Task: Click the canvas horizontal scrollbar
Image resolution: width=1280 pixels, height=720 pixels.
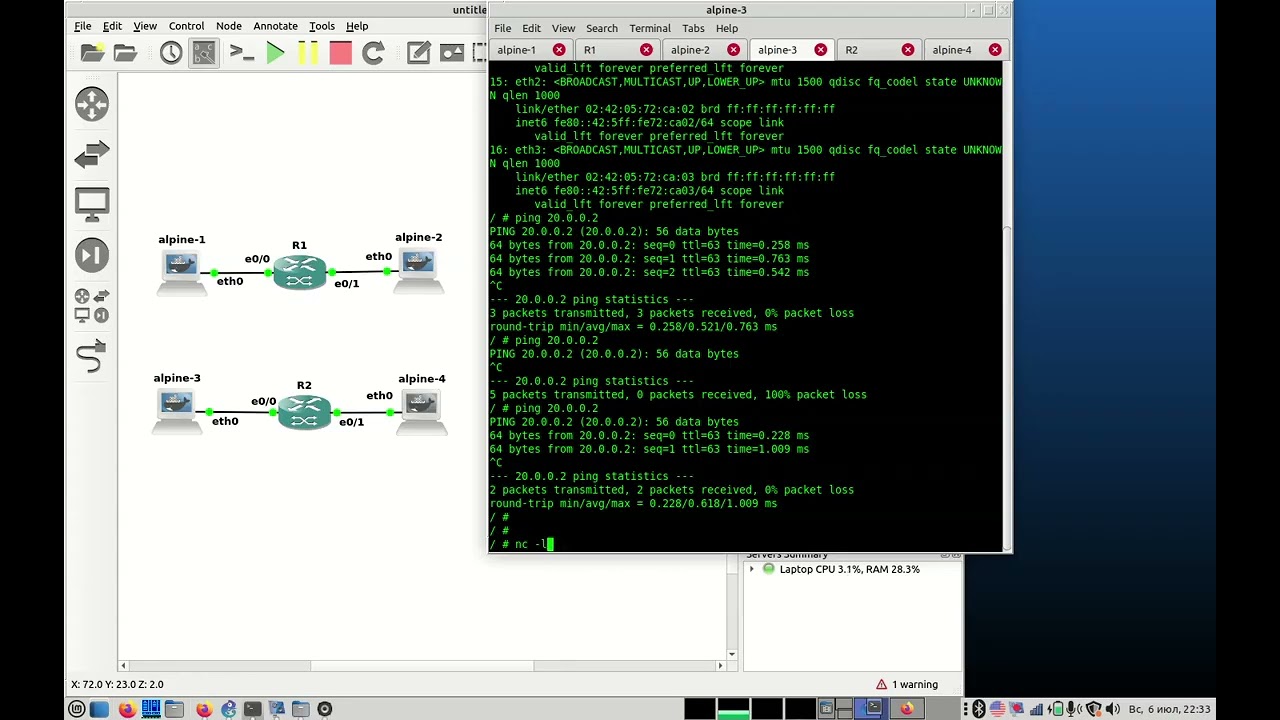Action: pyautogui.click(x=421, y=666)
